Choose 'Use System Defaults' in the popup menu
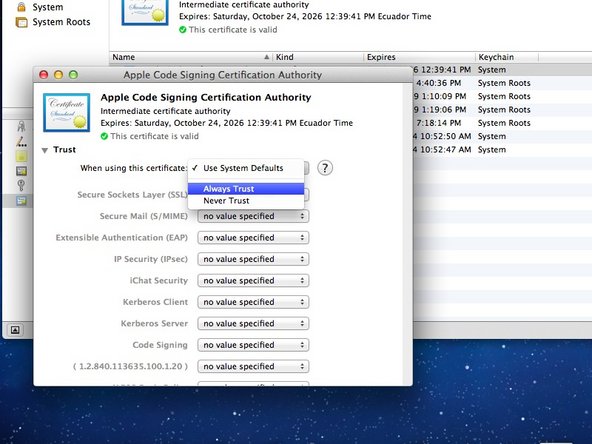This screenshot has height=444, width=592. pyautogui.click(x=246, y=168)
